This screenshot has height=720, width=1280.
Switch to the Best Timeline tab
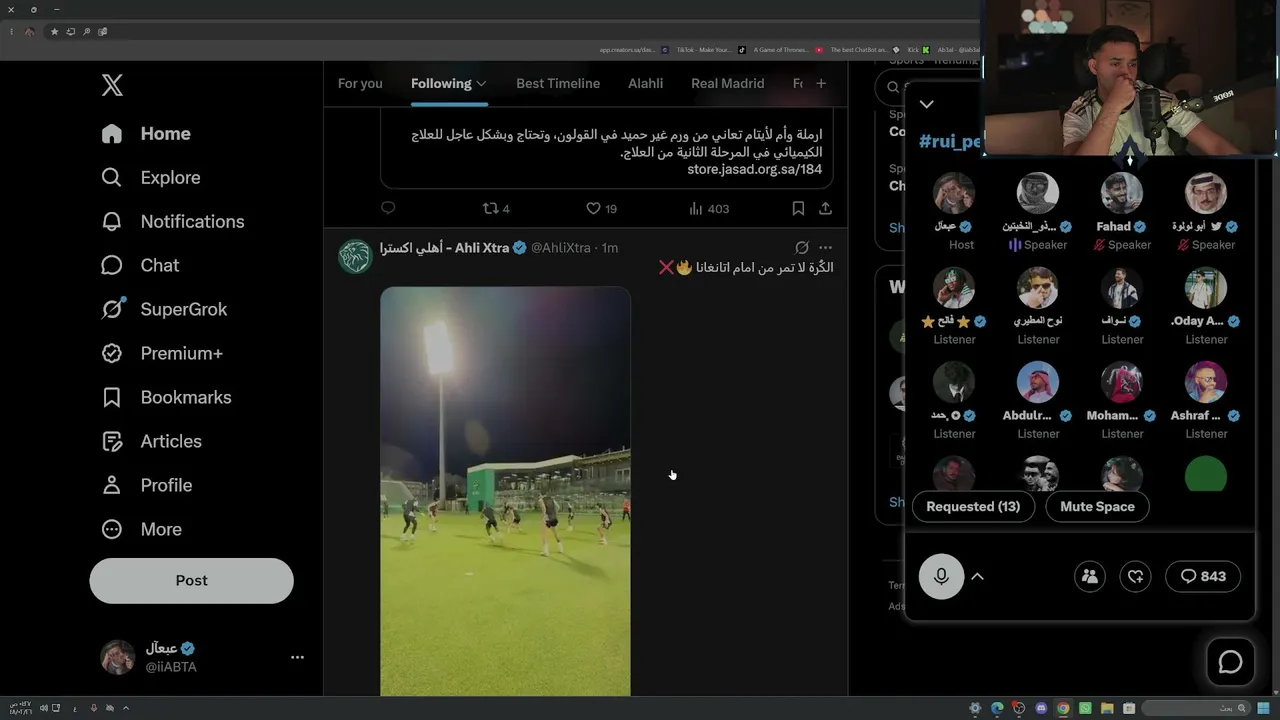(558, 83)
